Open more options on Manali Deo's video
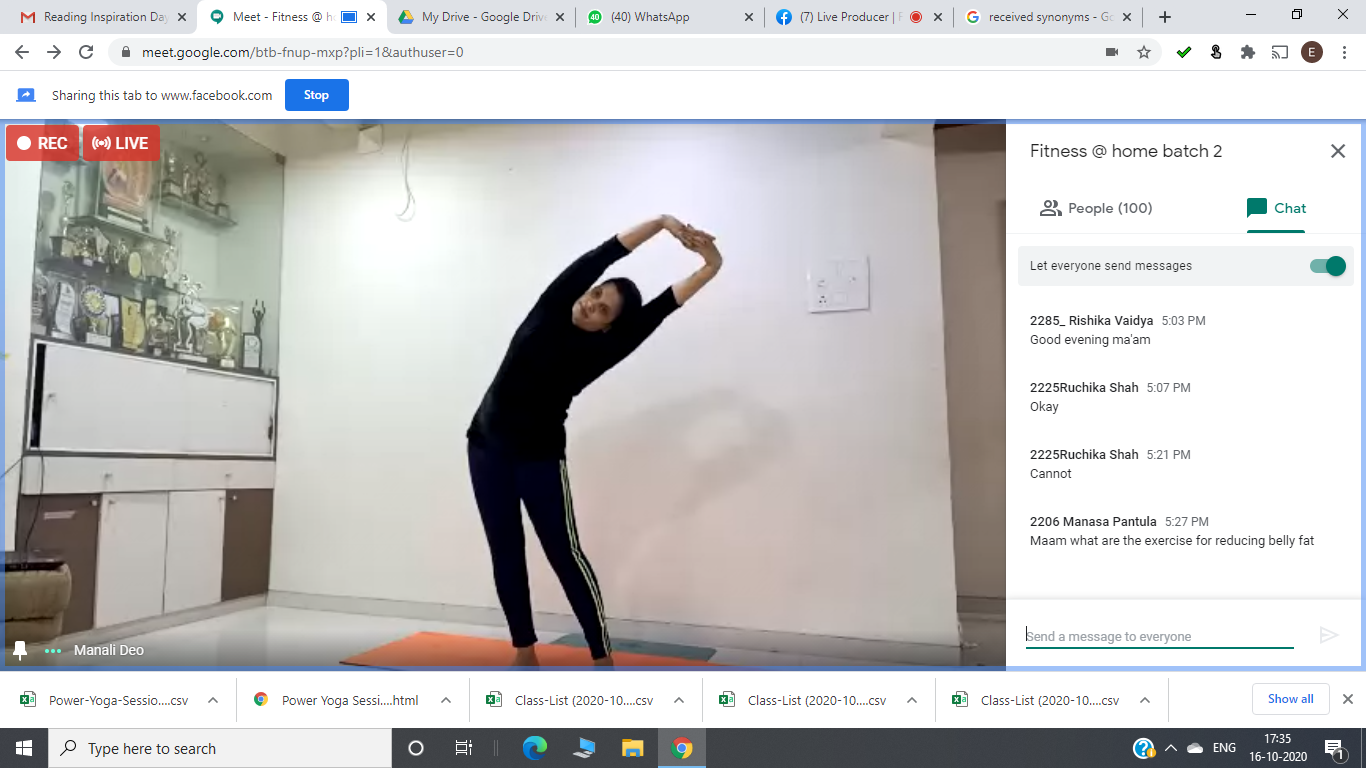This screenshot has height=768, width=1366. point(51,649)
